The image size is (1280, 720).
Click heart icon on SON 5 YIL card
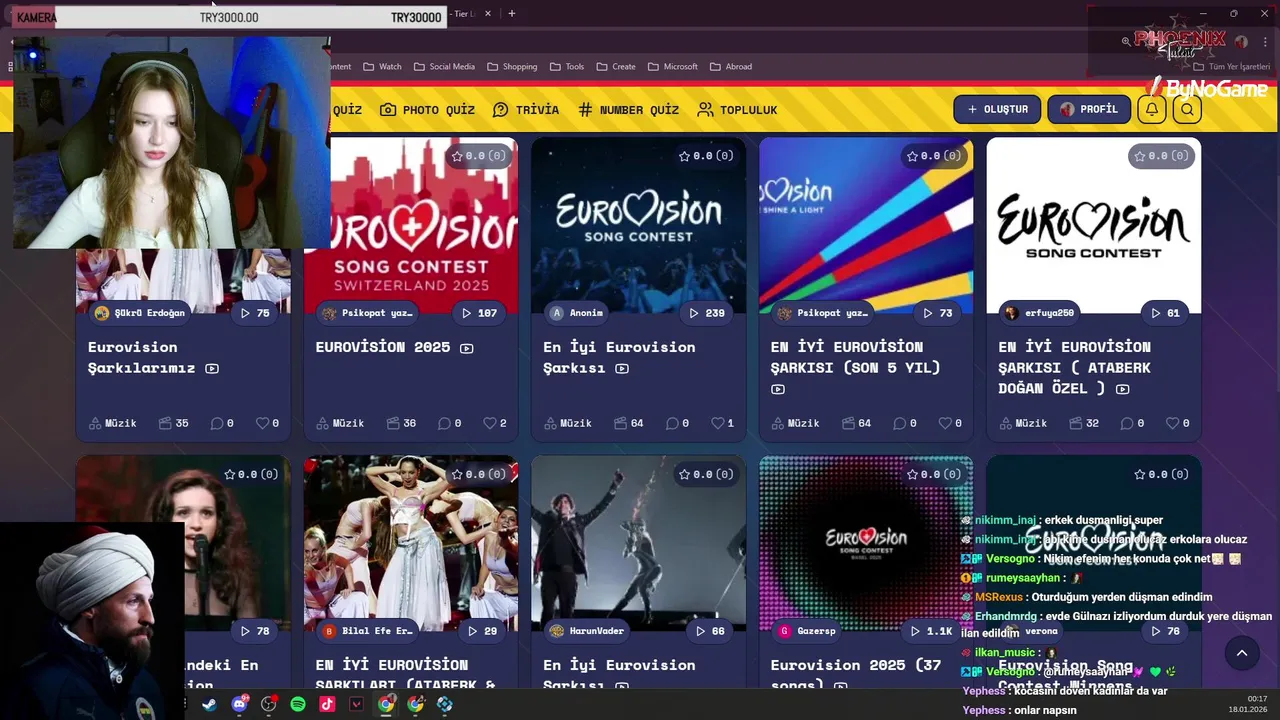[x=945, y=423]
